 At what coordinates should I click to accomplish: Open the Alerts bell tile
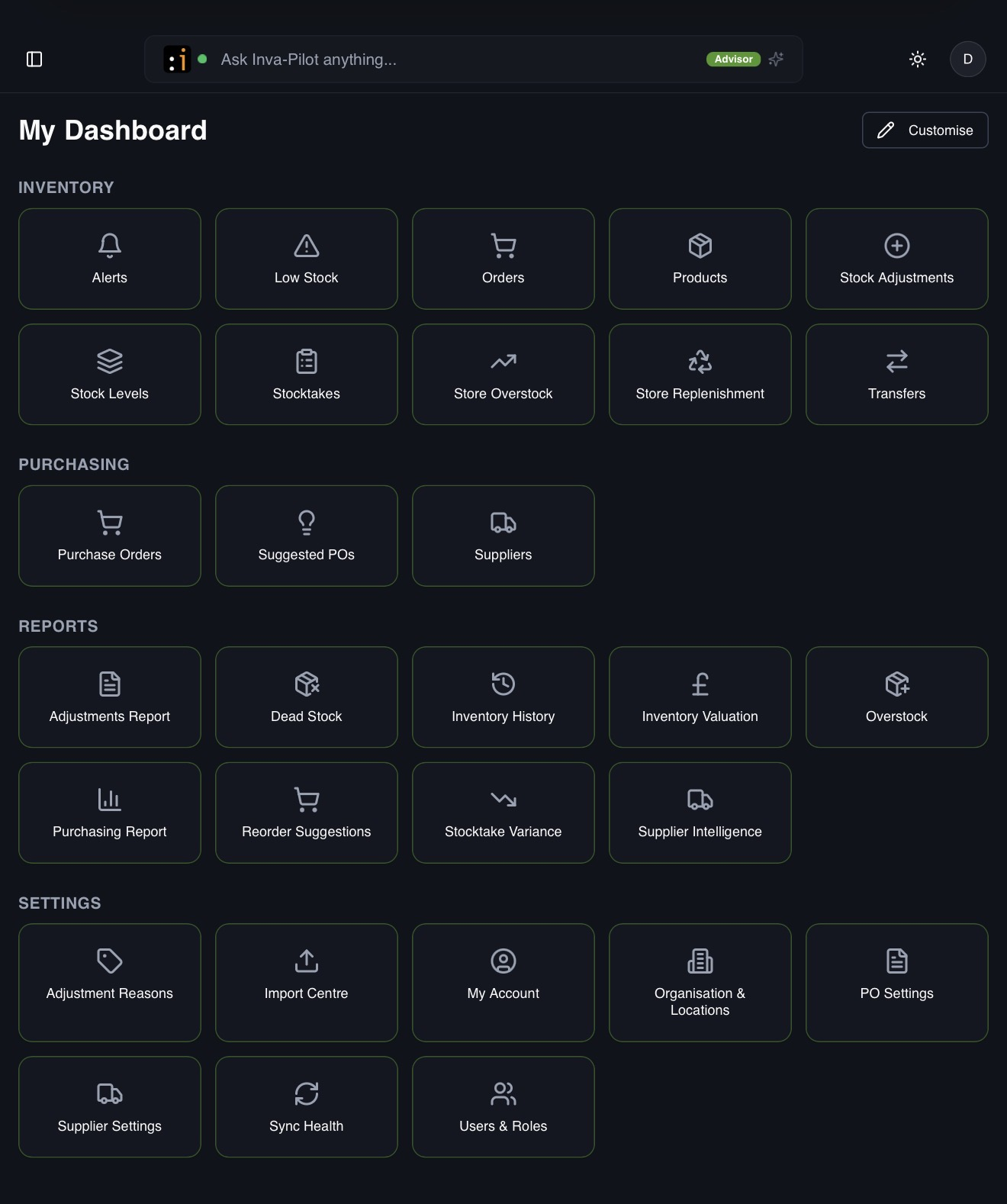(x=110, y=259)
